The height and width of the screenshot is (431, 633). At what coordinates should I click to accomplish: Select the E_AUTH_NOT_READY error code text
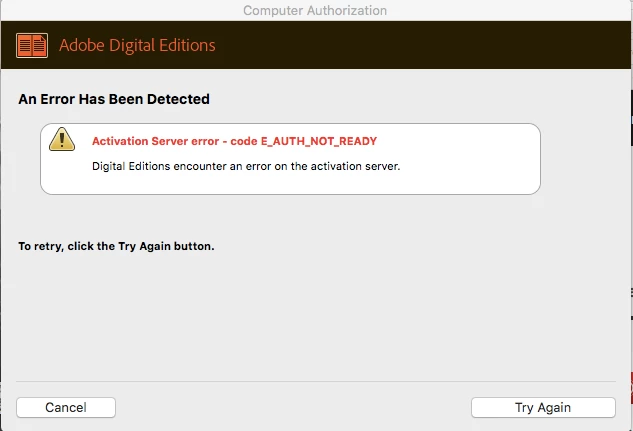pos(319,141)
